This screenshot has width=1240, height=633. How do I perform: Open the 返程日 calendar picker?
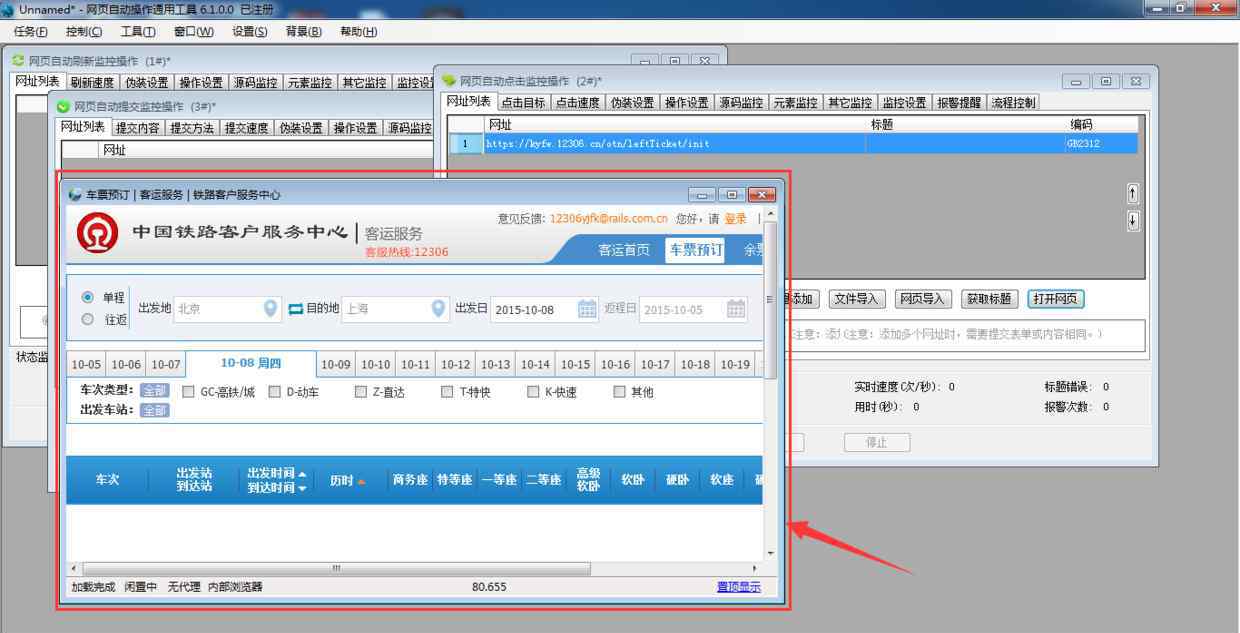pyautogui.click(x=736, y=309)
